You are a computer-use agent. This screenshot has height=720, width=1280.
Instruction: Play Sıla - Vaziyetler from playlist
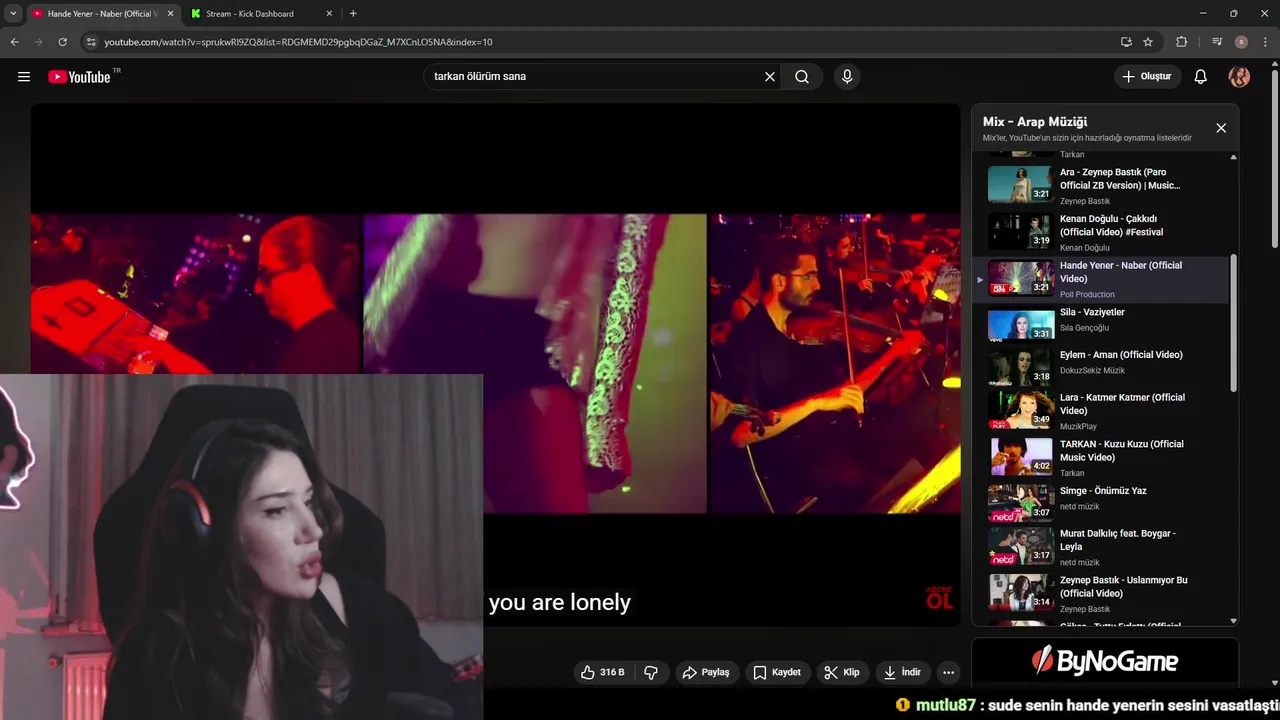coord(1100,324)
